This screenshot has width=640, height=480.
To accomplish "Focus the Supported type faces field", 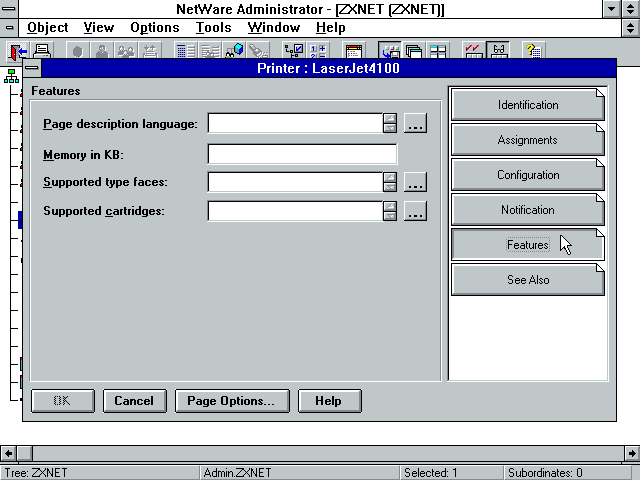I will [296, 182].
